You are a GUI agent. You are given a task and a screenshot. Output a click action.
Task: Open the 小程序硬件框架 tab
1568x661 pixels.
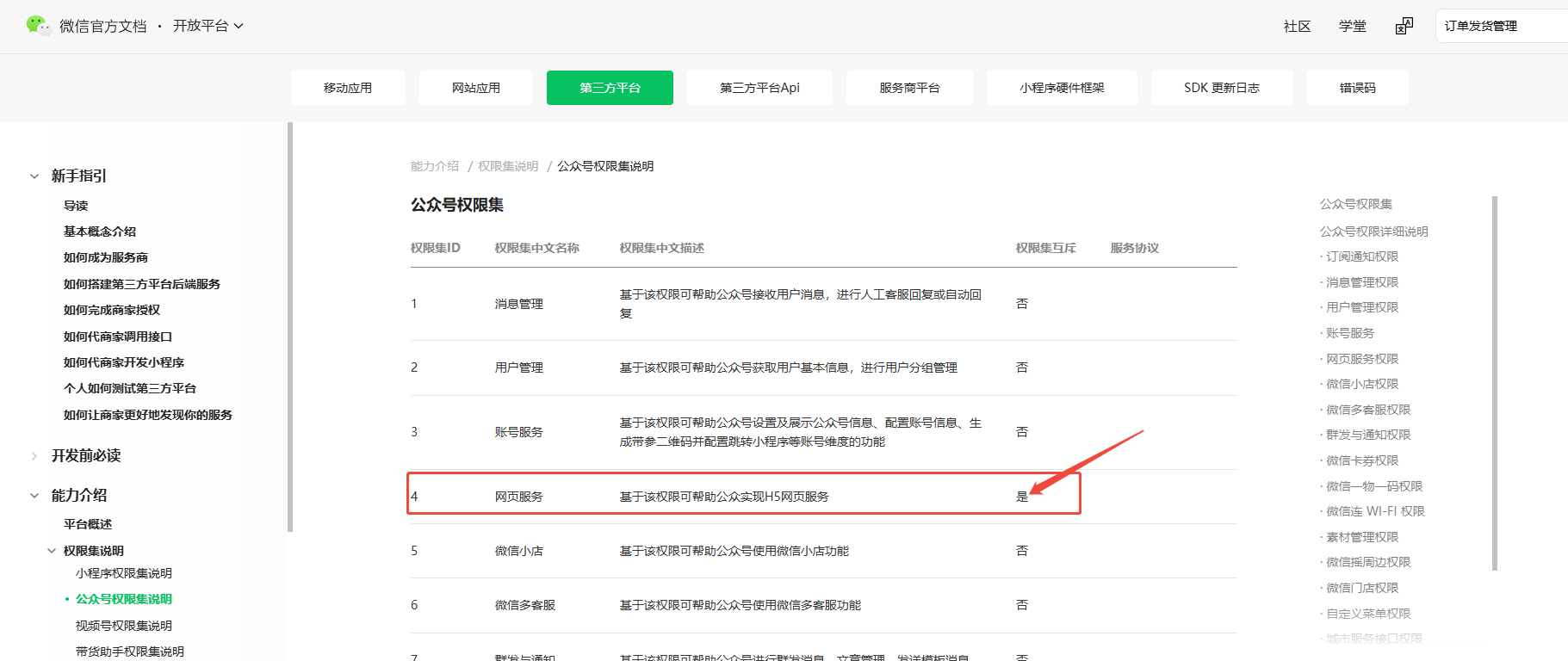tap(1062, 88)
